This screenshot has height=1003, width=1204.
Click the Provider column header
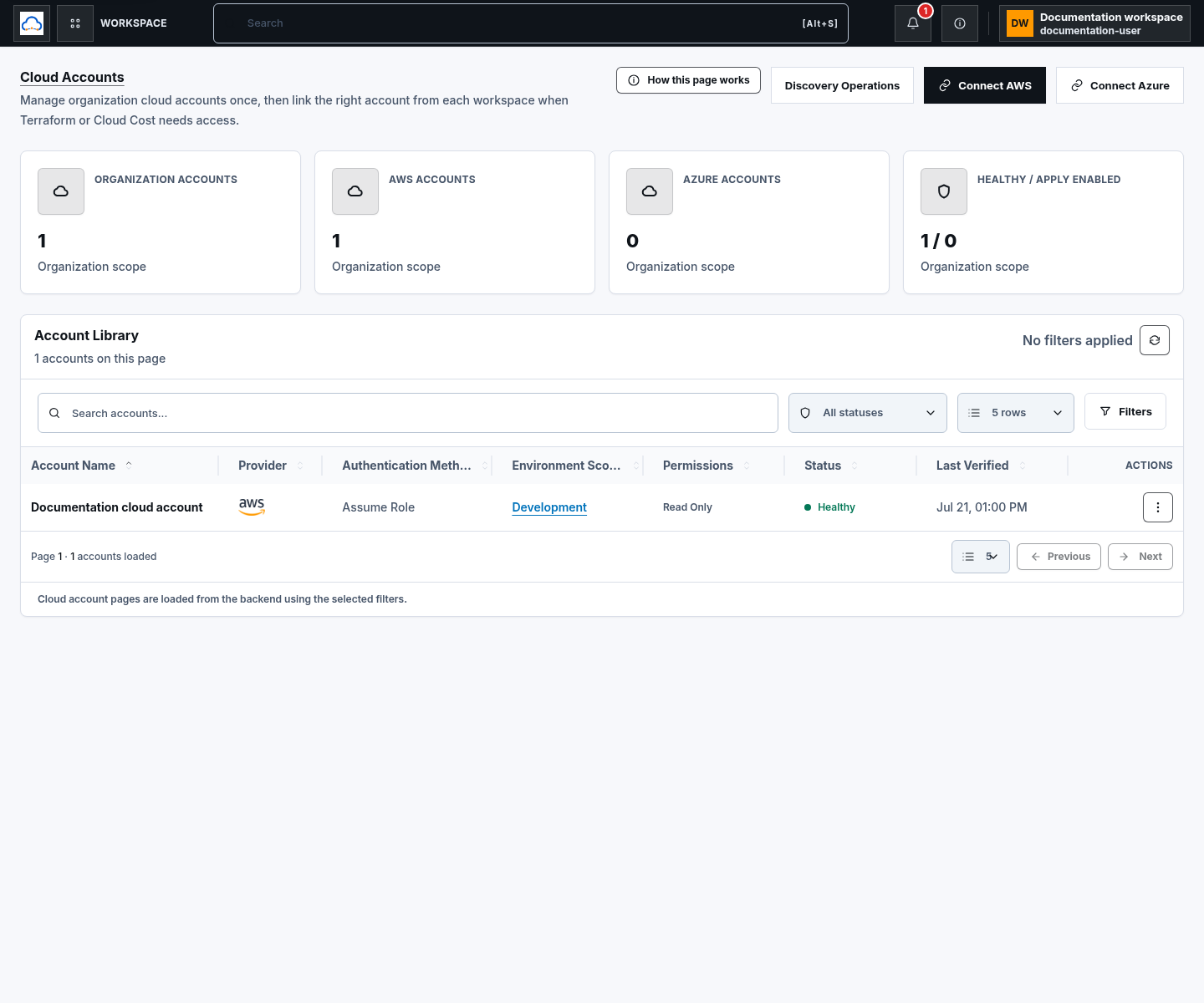[x=263, y=466]
